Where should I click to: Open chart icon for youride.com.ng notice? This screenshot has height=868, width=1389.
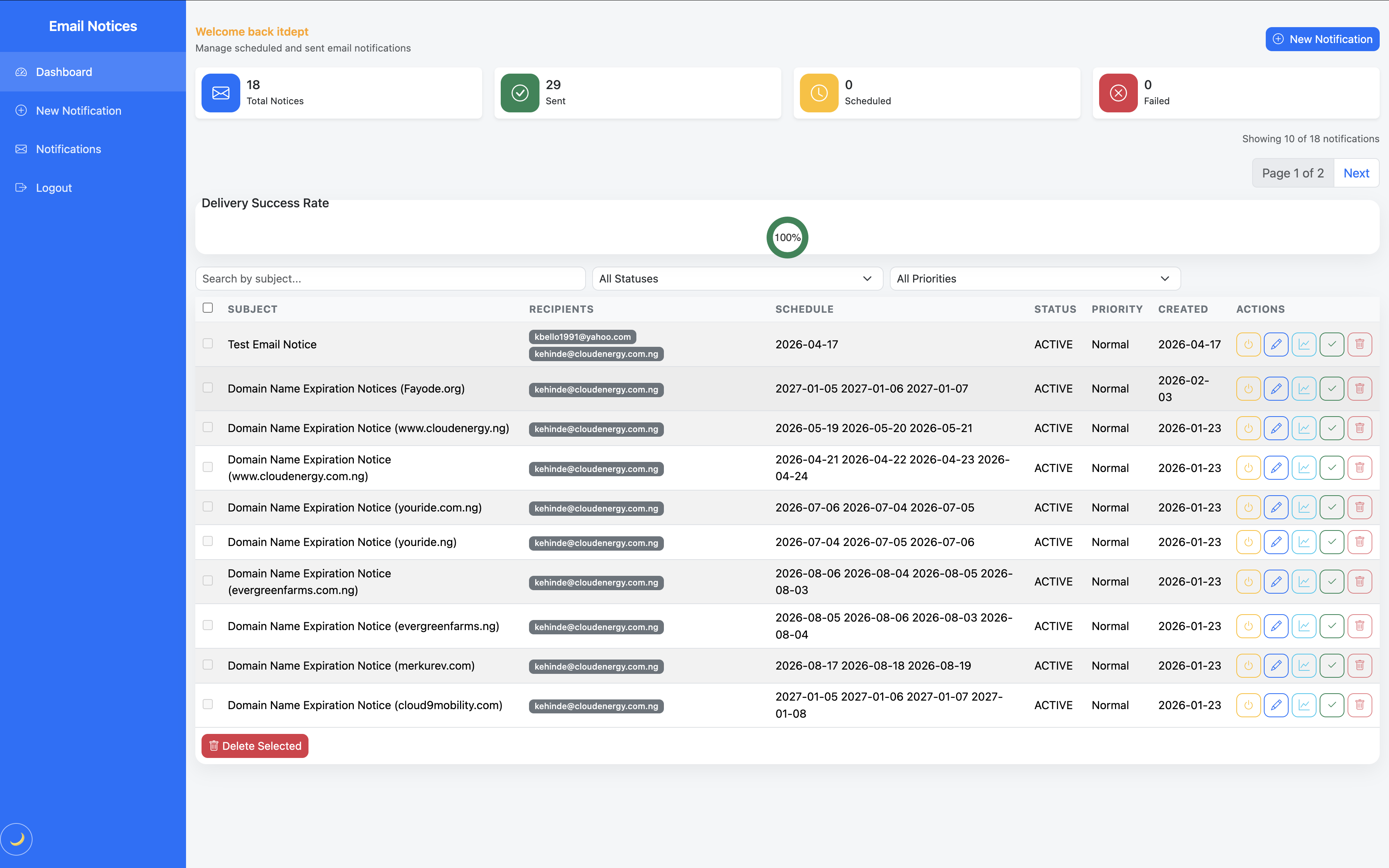click(1304, 508)
